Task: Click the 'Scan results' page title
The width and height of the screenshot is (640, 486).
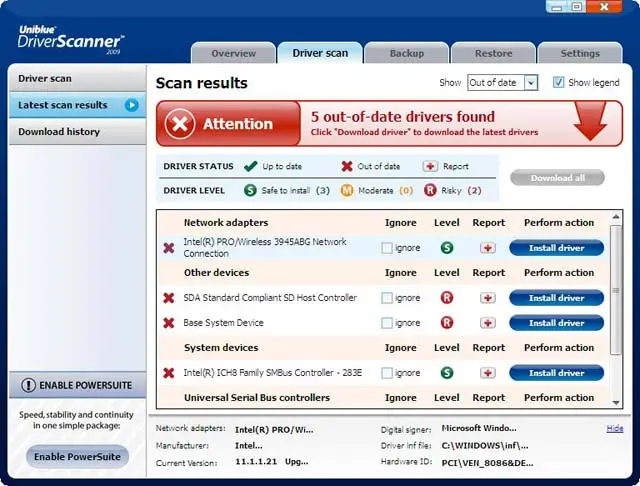Action: (202, 83)
